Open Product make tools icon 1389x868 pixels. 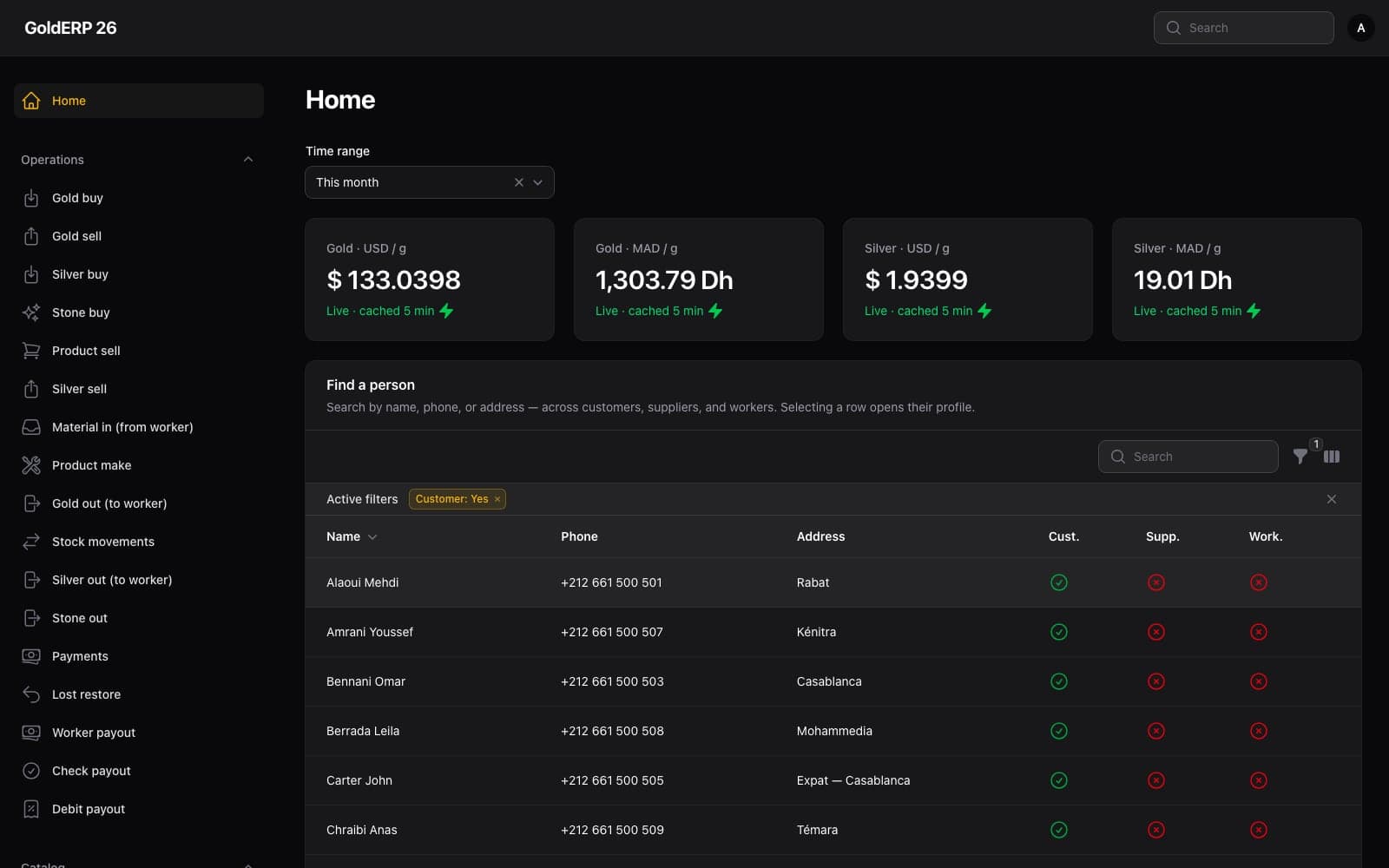[x=31, y=465]
